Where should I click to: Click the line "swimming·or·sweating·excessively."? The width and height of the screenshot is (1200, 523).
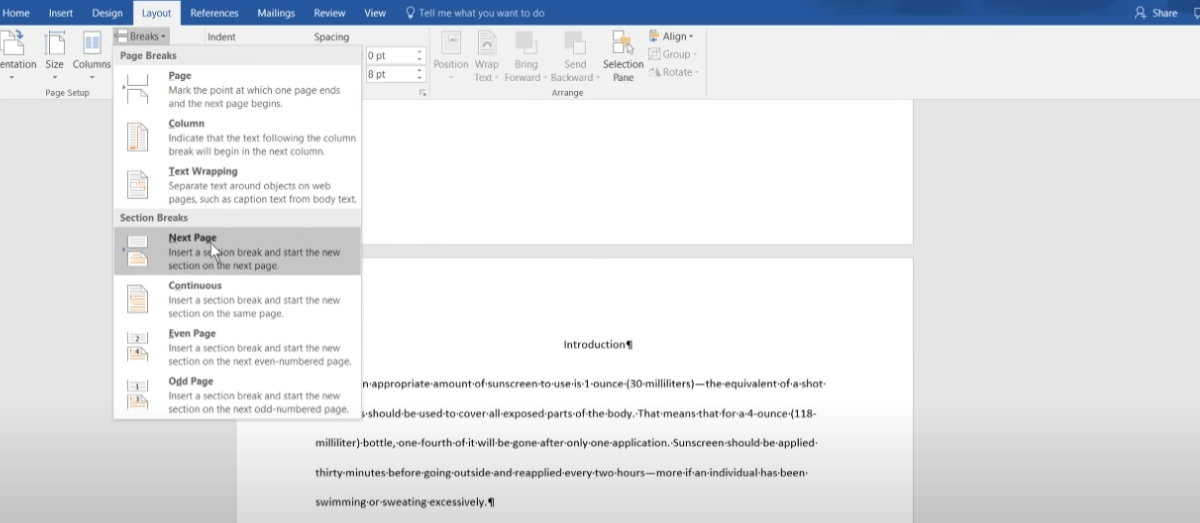tap(404, 502)
